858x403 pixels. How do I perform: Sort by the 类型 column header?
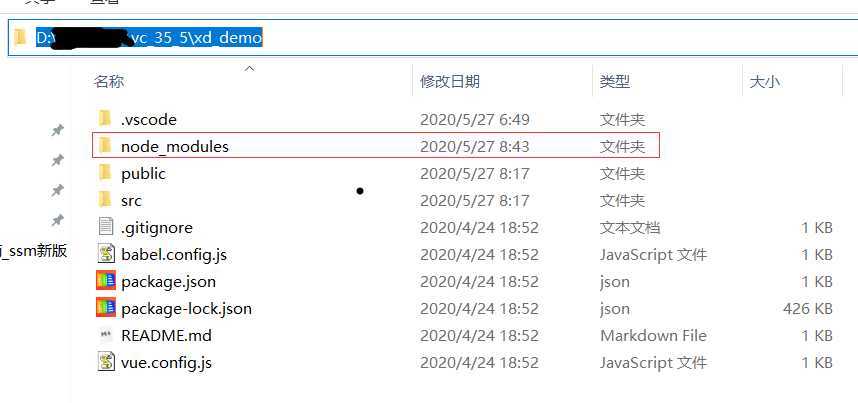(615, 82)
